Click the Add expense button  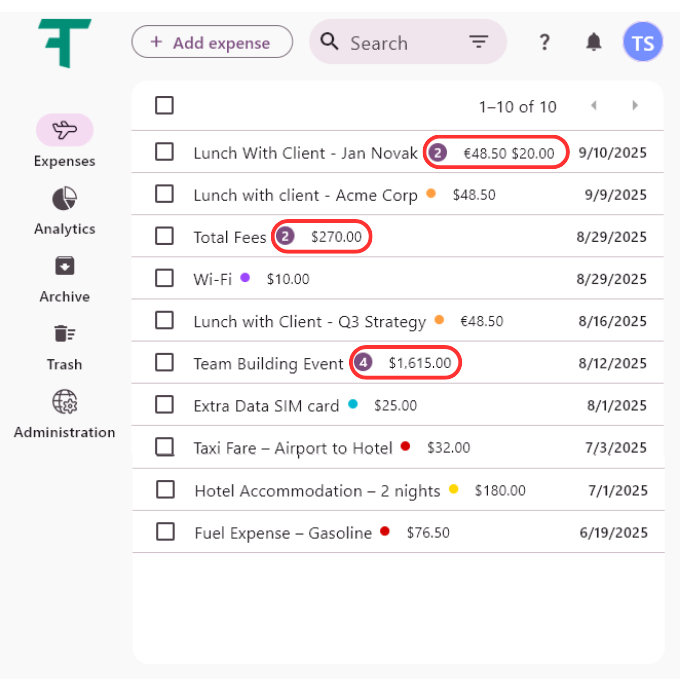pos(212,42)
